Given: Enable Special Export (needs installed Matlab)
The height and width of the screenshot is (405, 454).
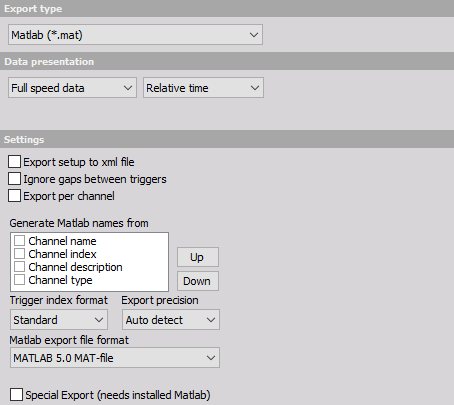Looking at the screenshot, I should click(x=16, y=395).
